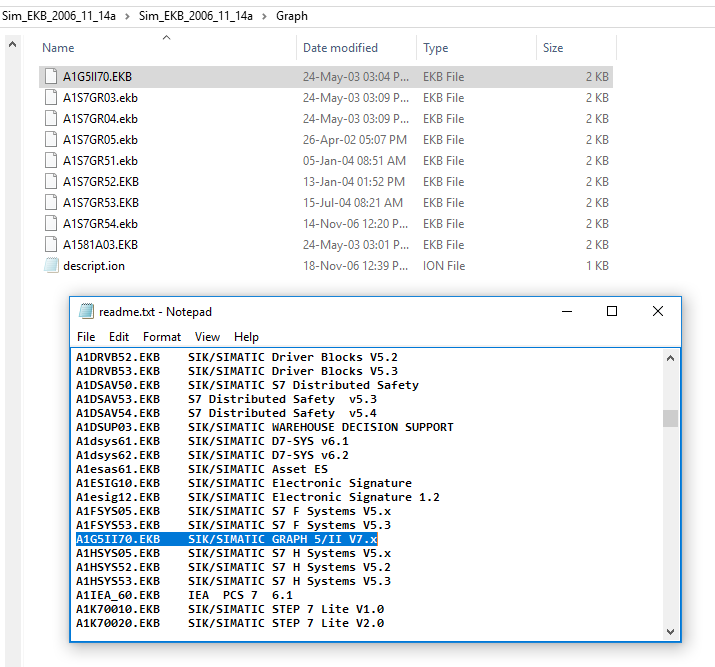The height and width of the screenshot is (667, 715).
Task: Click date 13-Jan-04 01:52 PM
Action: (x=354, y=181)
